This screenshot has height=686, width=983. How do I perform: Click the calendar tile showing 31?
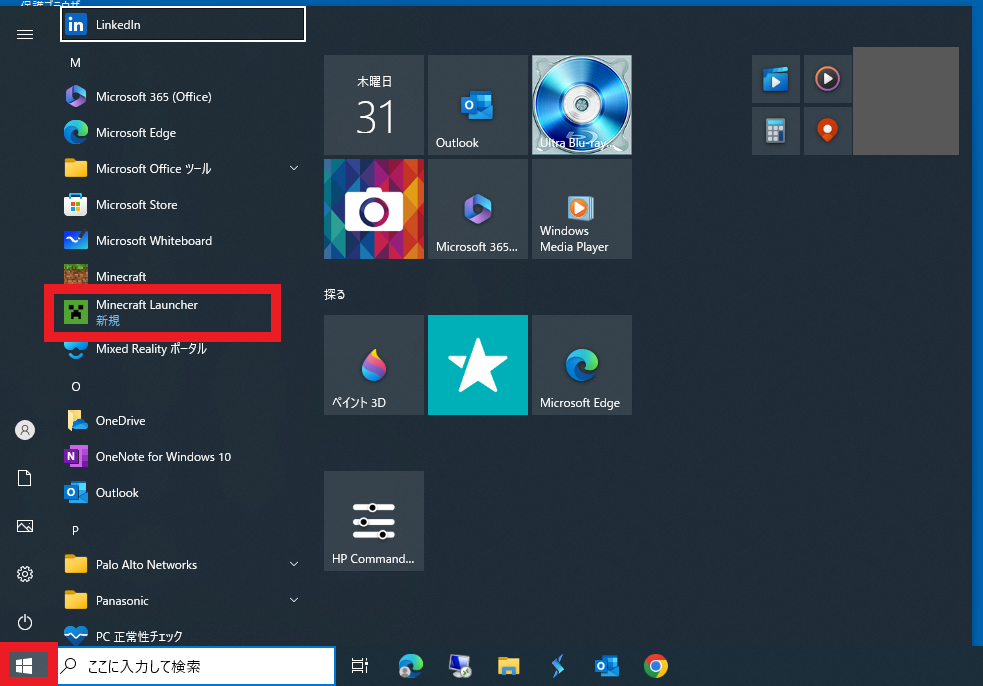tap(374, 105)
